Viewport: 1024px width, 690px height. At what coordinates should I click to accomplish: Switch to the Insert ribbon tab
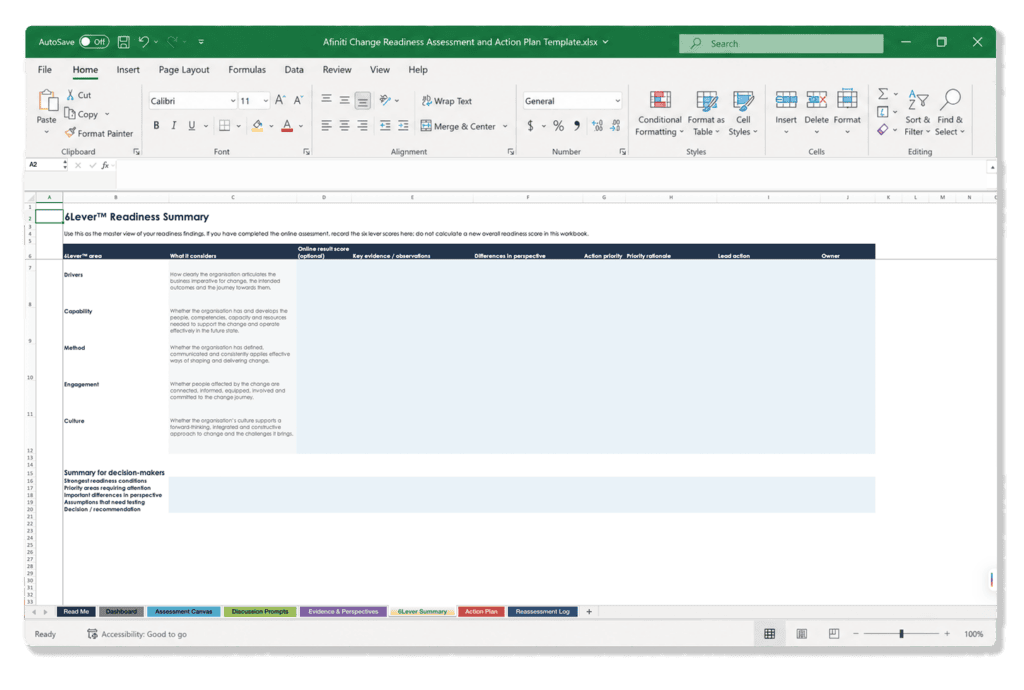pos(128,69)
